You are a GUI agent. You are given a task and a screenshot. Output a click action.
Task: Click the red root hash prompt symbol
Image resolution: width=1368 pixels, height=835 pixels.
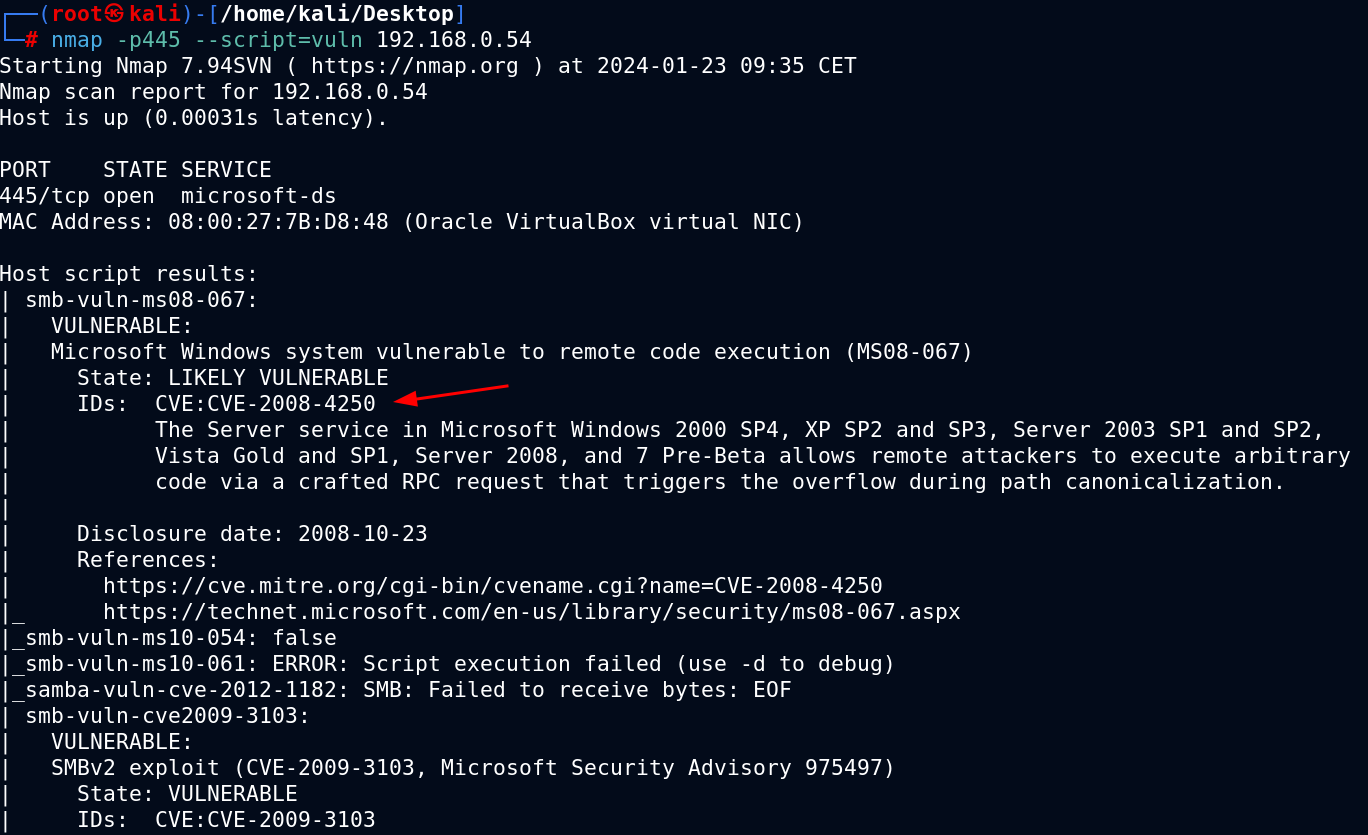(32, 40)
